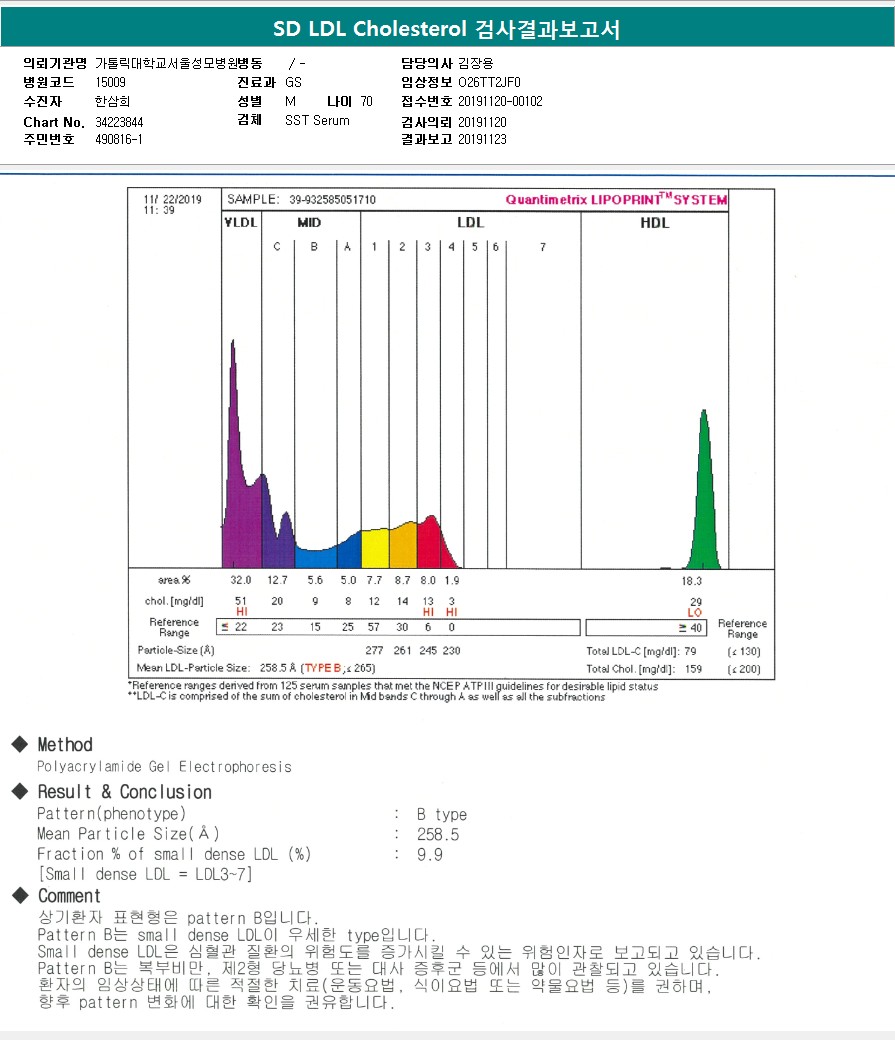Screen dimensions: 895x1040
Task: Select the VLDL area % value '32.0'
Action: (x=241, y=580)
